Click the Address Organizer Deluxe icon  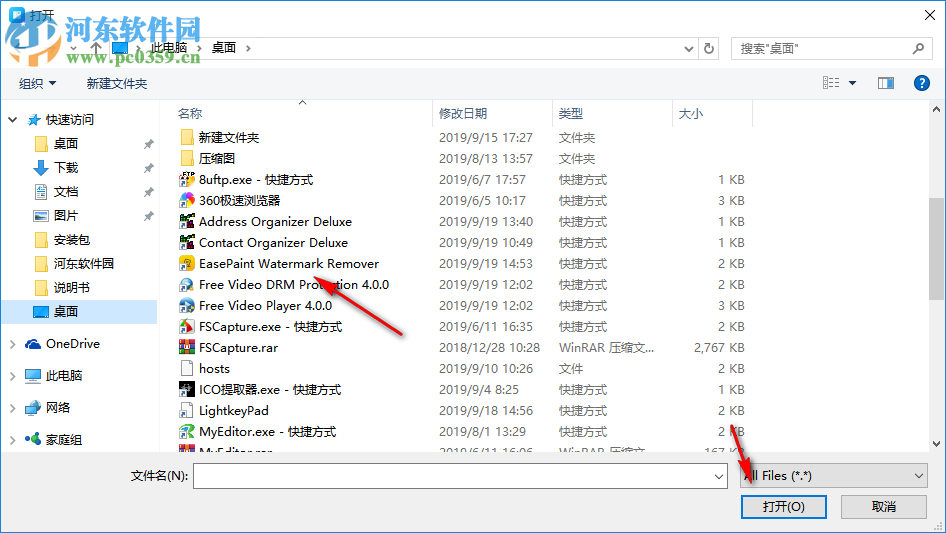point(187,222)
